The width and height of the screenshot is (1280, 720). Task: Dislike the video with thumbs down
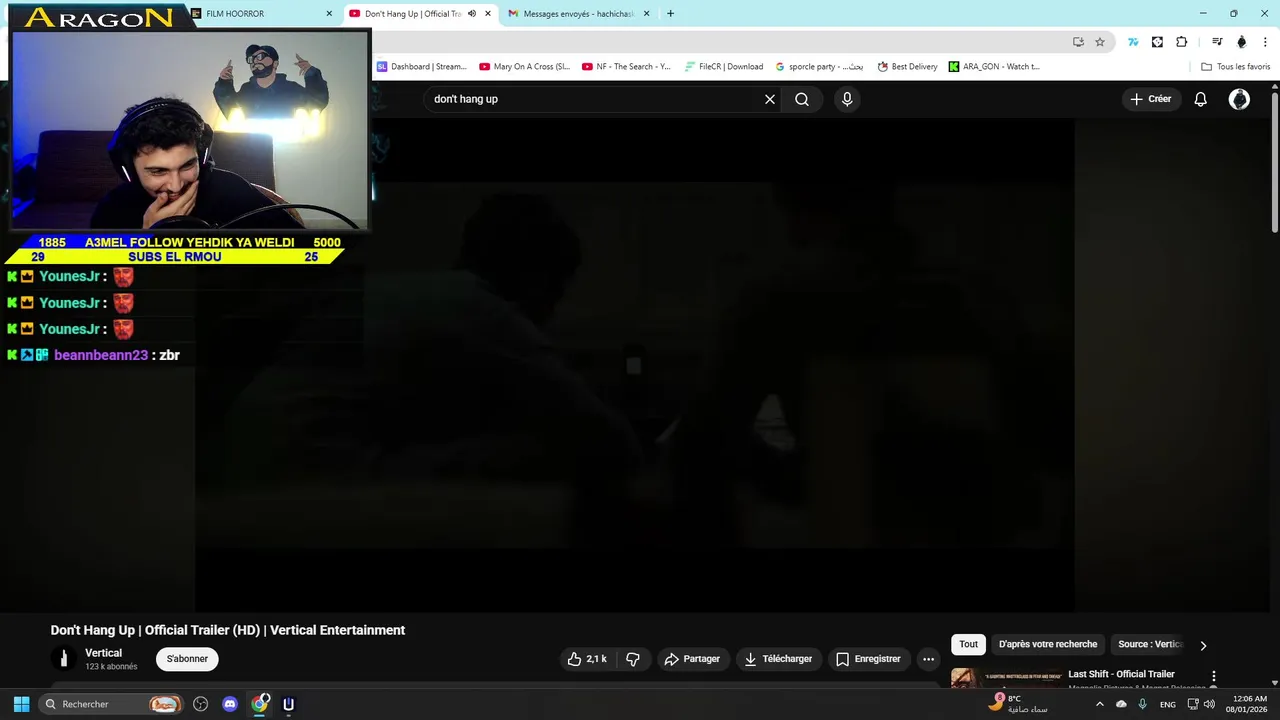coord(633,659)
